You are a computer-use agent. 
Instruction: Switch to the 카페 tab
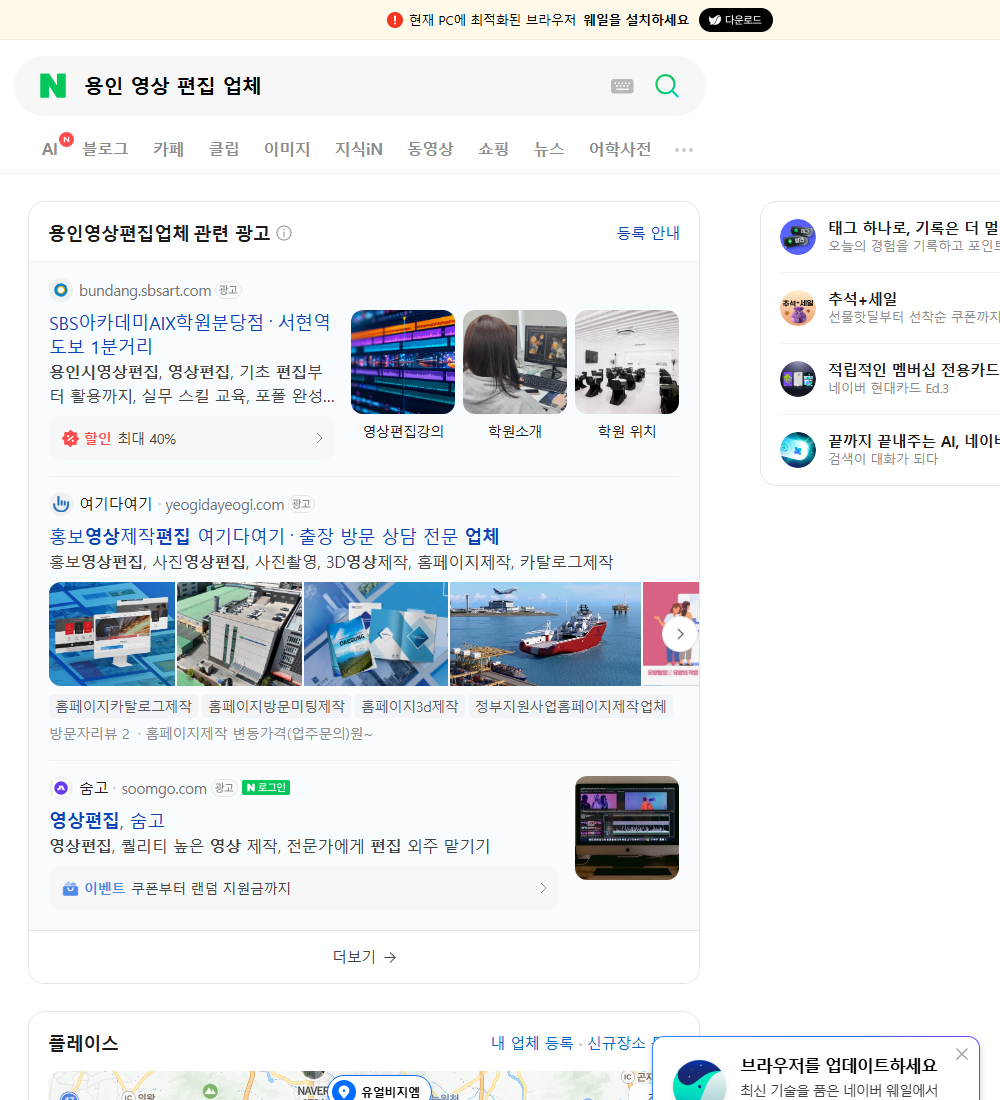[x=168, y=149]
